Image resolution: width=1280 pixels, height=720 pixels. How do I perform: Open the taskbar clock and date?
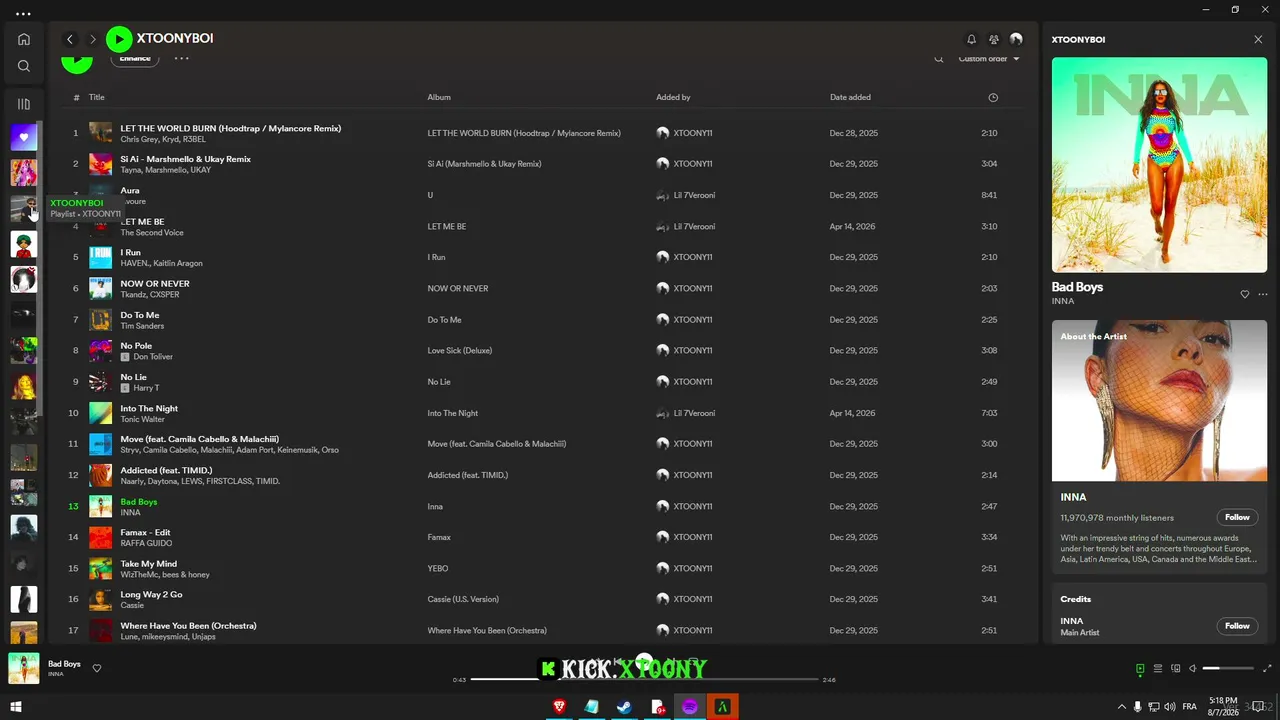[x=1223, y=706]
